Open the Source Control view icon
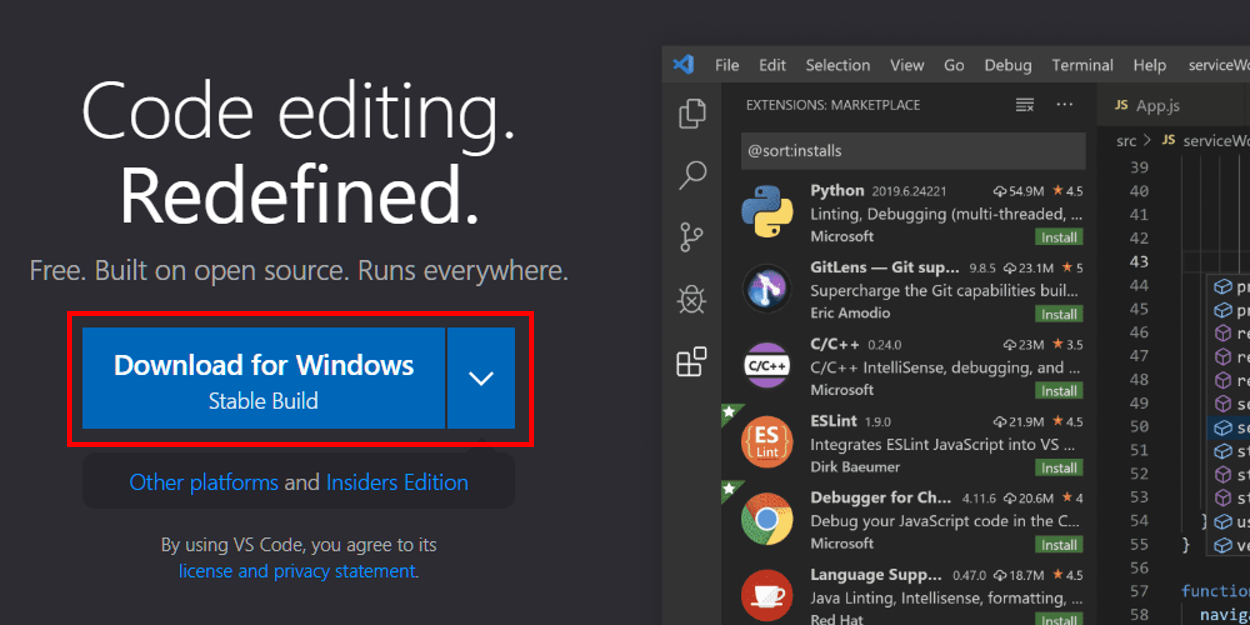1250x625 pixels. pos(691,237)
